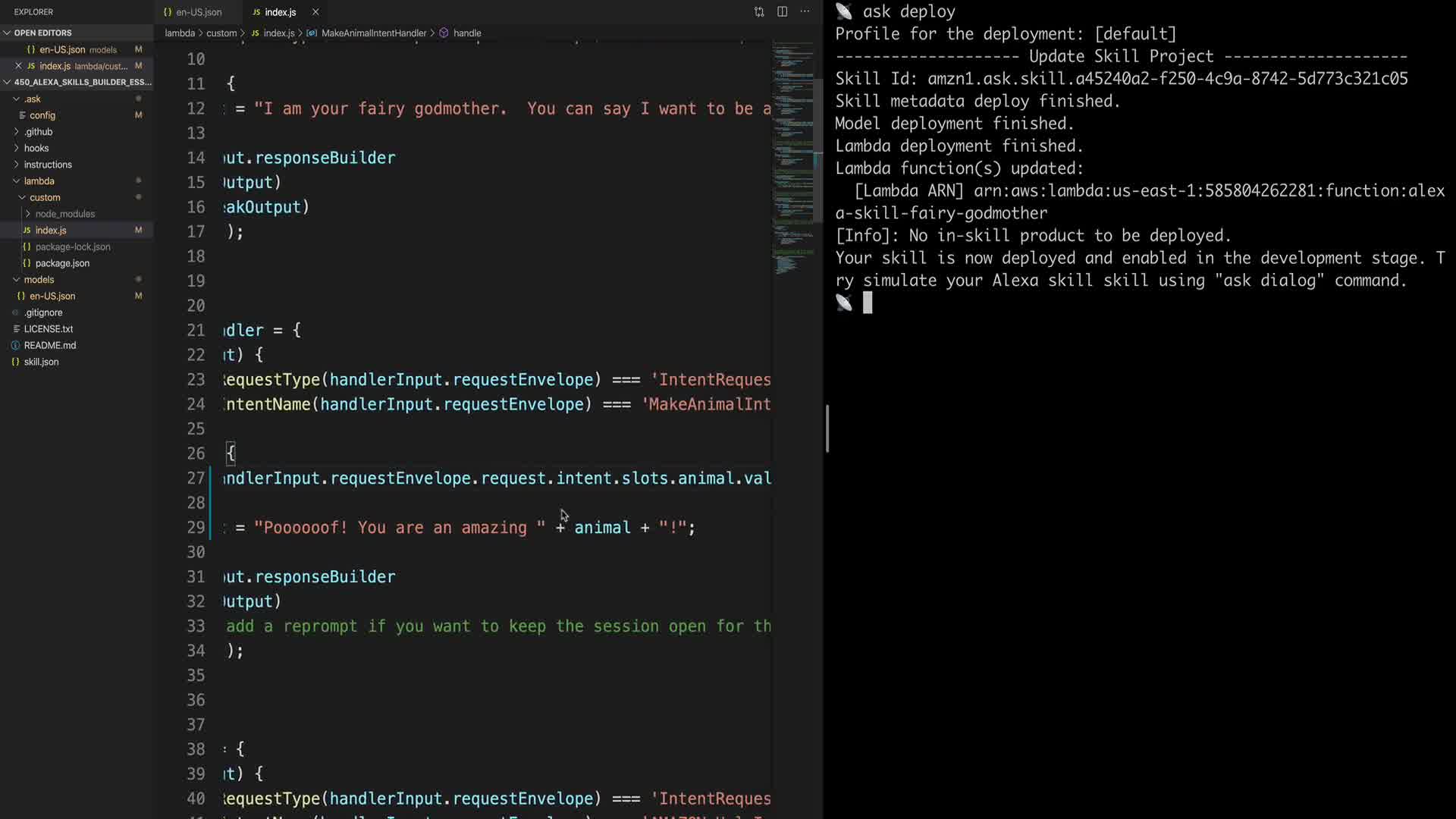Click the custom breadcrumb segment
Viewport: 1456px width, 819px height.
pos(221,33)
